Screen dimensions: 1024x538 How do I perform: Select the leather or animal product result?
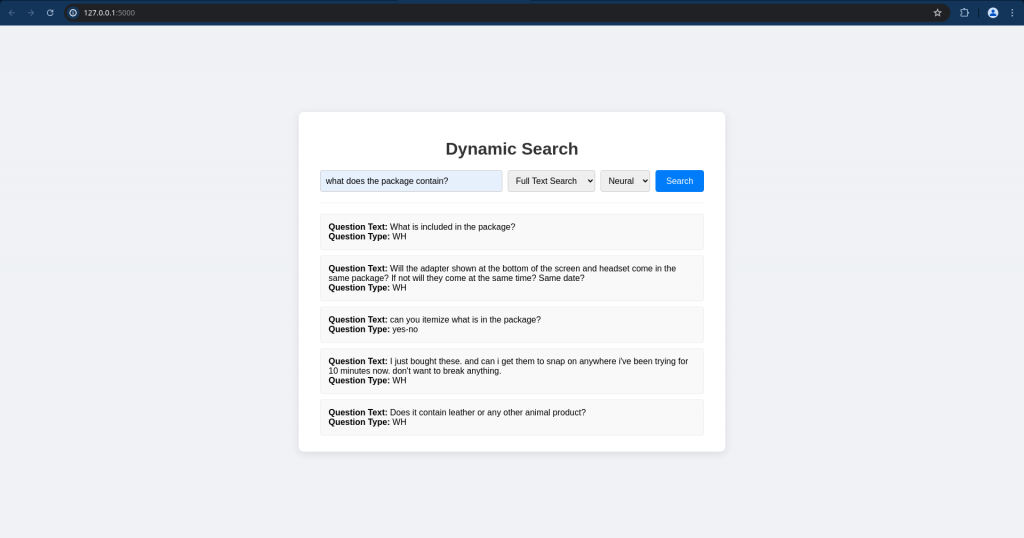point(511,417)
